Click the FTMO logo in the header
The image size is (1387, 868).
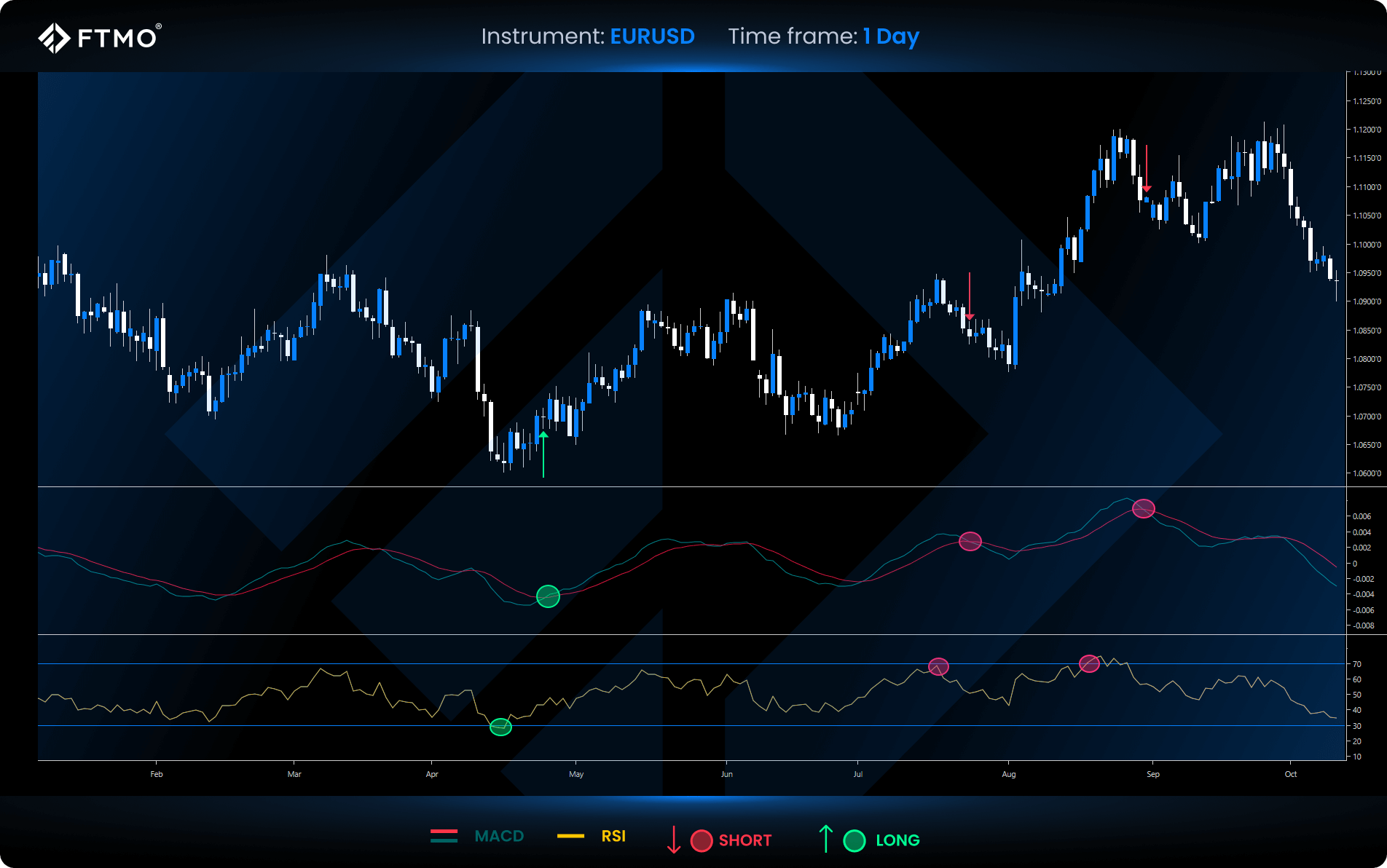click(100, 37)
